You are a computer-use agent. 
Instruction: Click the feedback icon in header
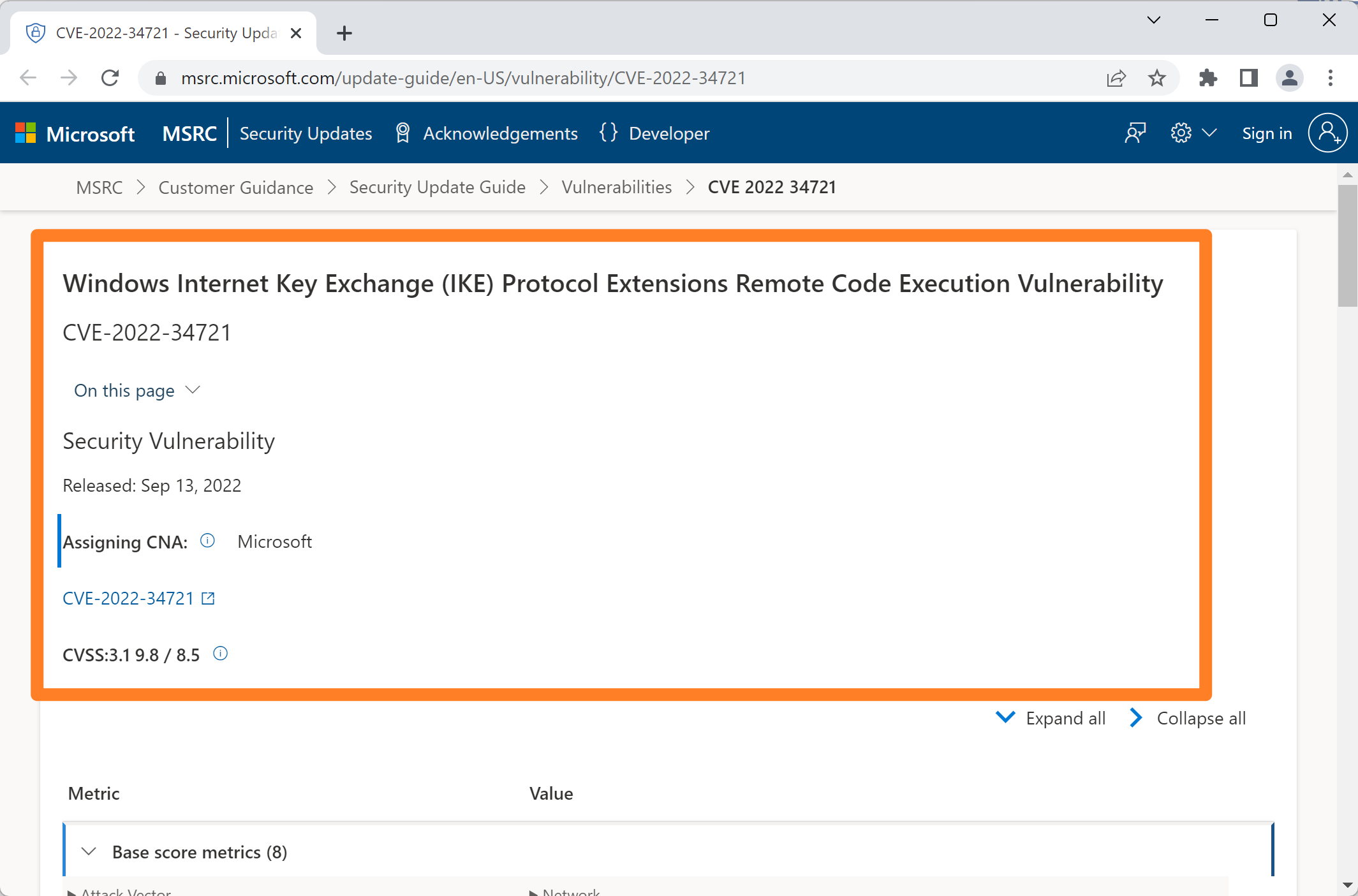point(1135,133)
